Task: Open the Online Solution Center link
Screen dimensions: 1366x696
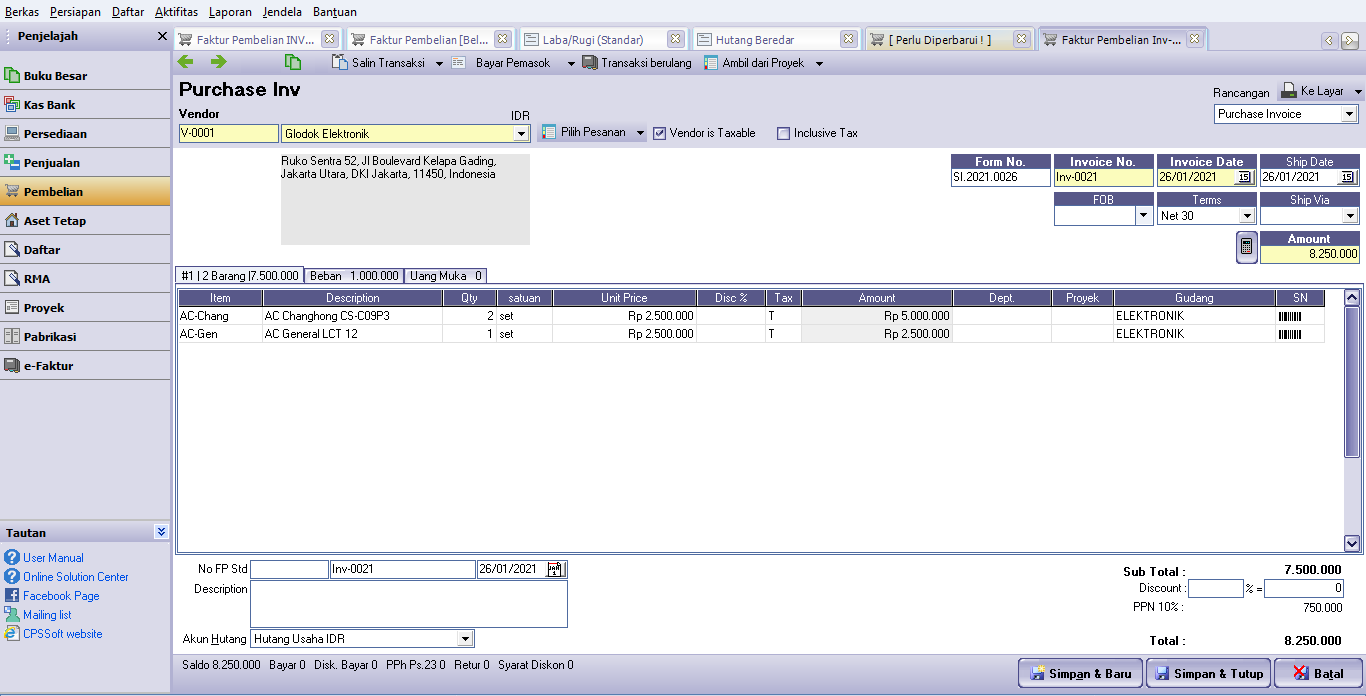Action: click(76, 577)
